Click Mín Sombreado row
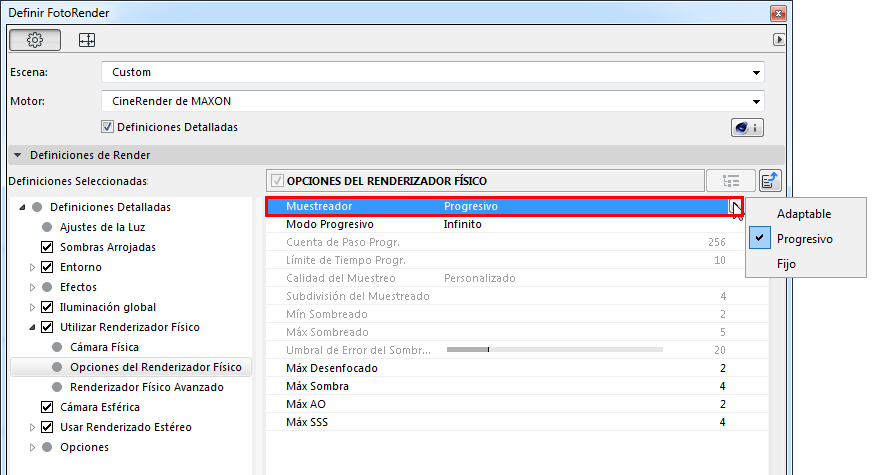Viewport: 878px width, 475px height. click(x=517, y=314)
